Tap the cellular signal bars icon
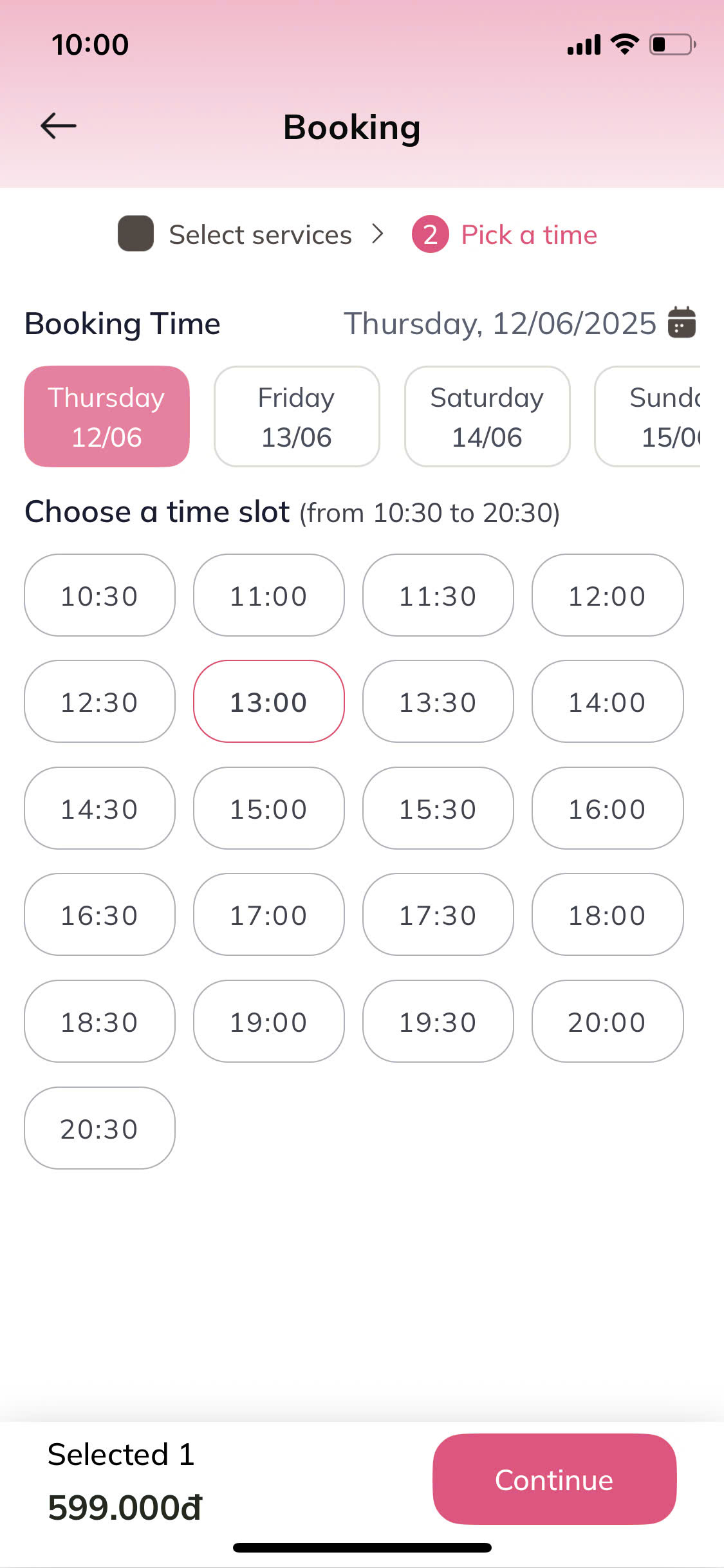724x1568 pixels. [x=584, y=45]
